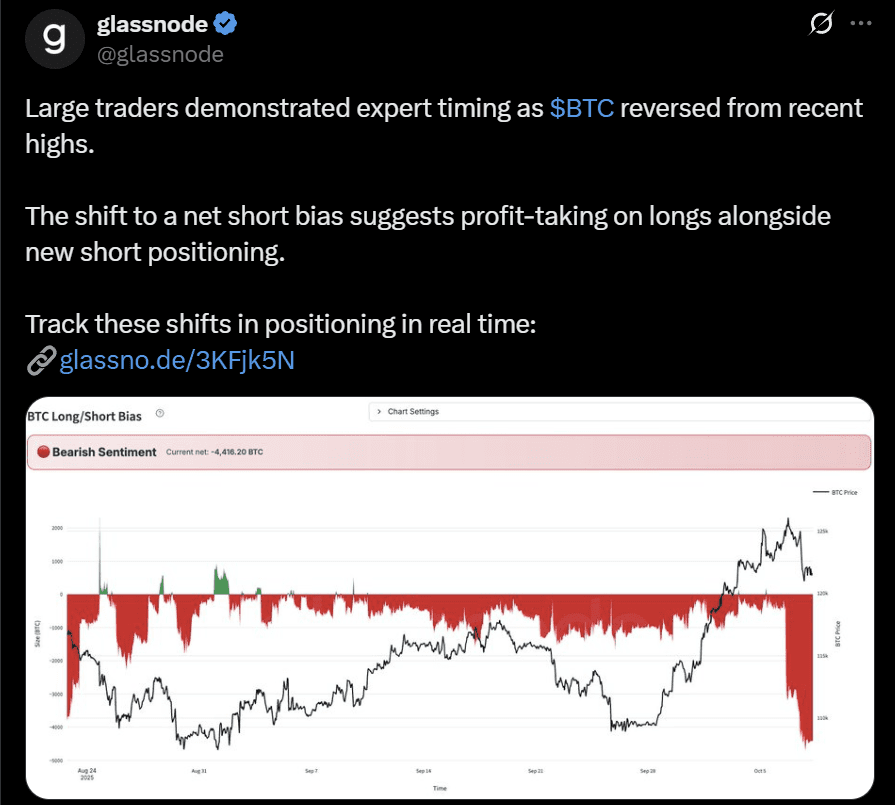
Task: Click the Current net BTC value
Action: coord(214,452)
